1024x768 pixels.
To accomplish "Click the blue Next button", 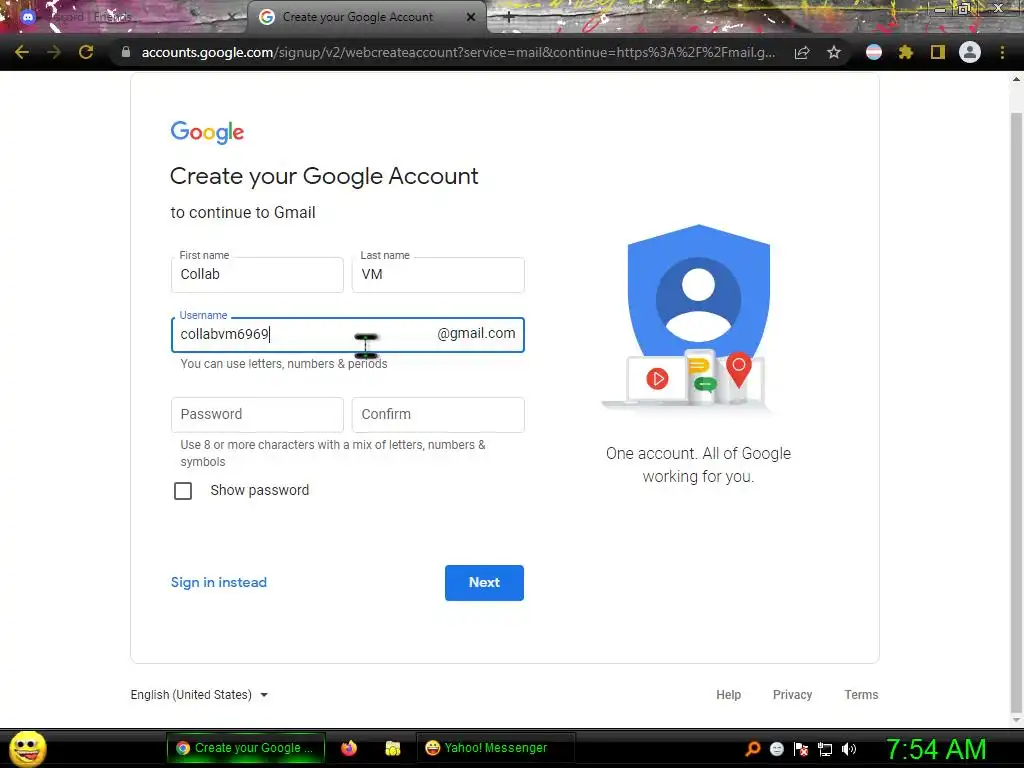I will click(484, 583).
